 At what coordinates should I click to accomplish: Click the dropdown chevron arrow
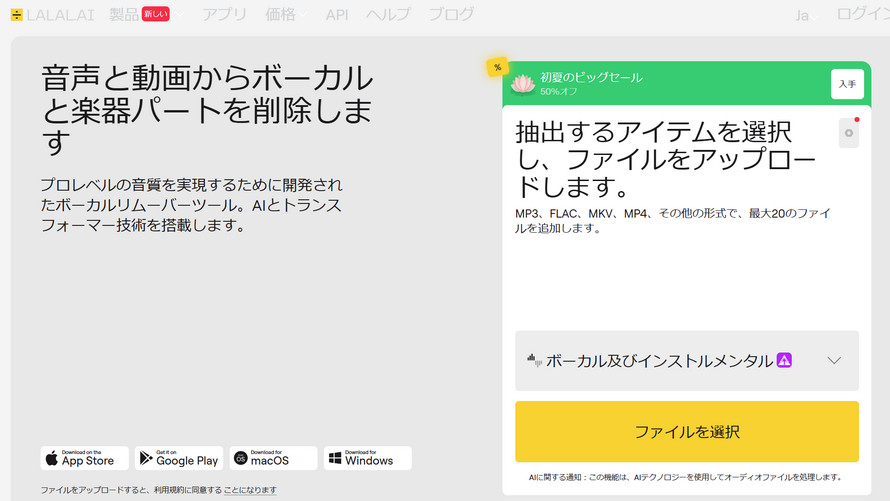pos(834,360)
